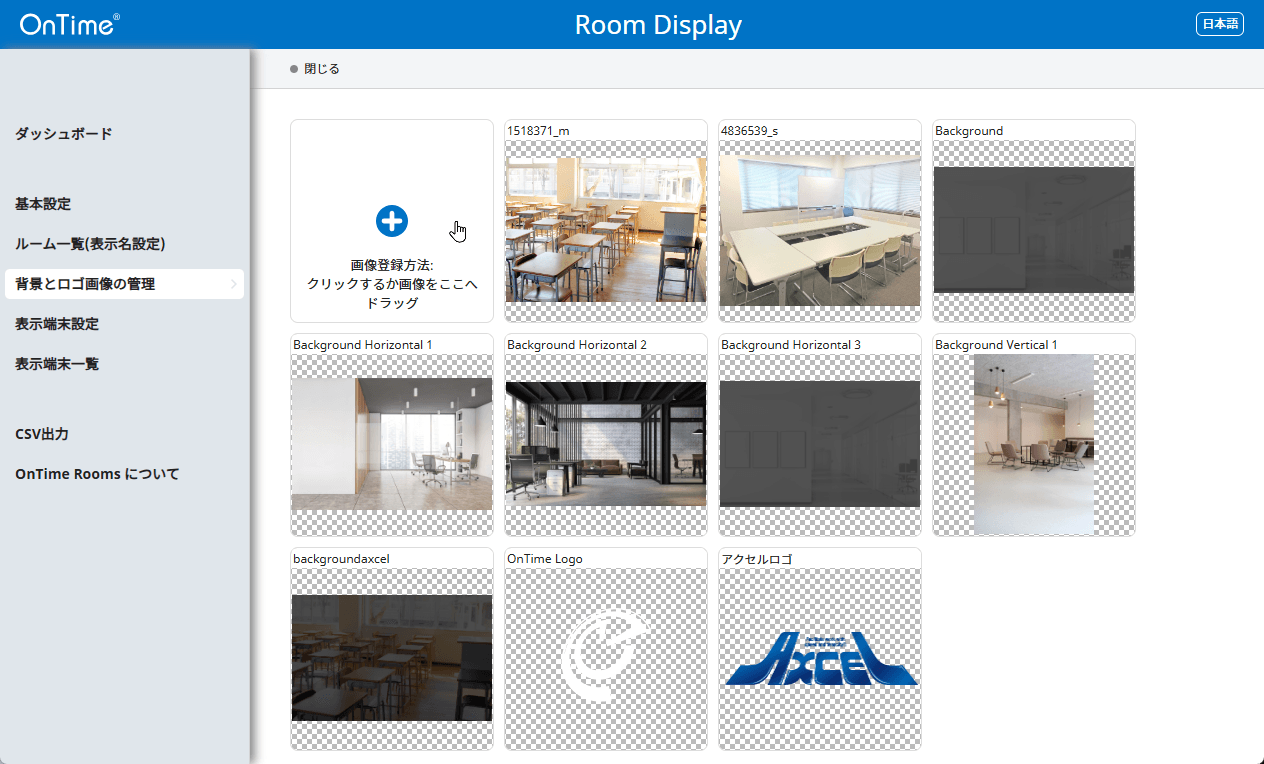The width and height of the screenshot is (1264, 764).
Task: Click the OnTime Logo image tile
Action: point(606,657)
